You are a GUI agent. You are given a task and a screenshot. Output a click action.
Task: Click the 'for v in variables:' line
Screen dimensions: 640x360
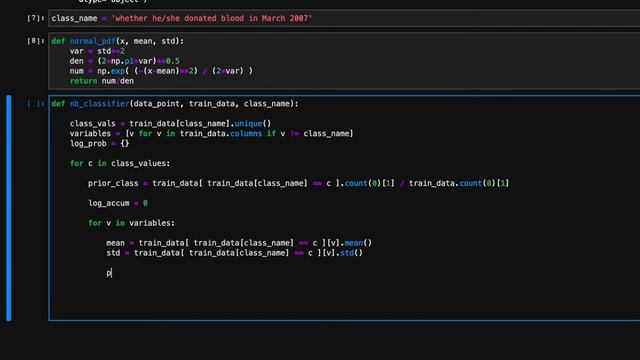click(x=131, y=223)
